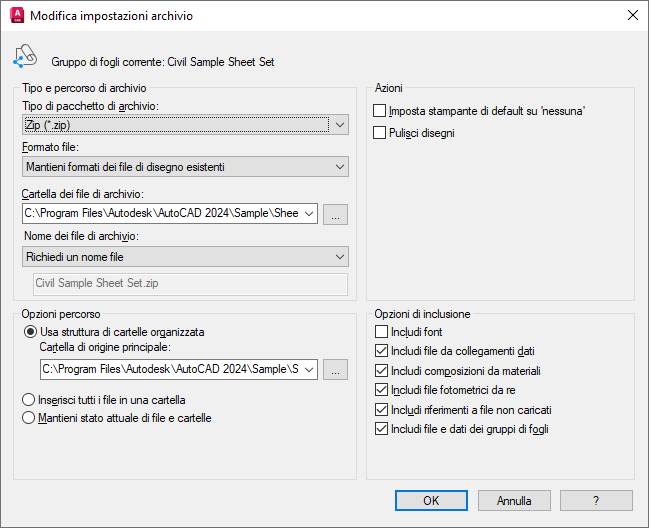
Task: Select 'Inserisci tutti i file in una cartella'
Action: coord(29,399)
